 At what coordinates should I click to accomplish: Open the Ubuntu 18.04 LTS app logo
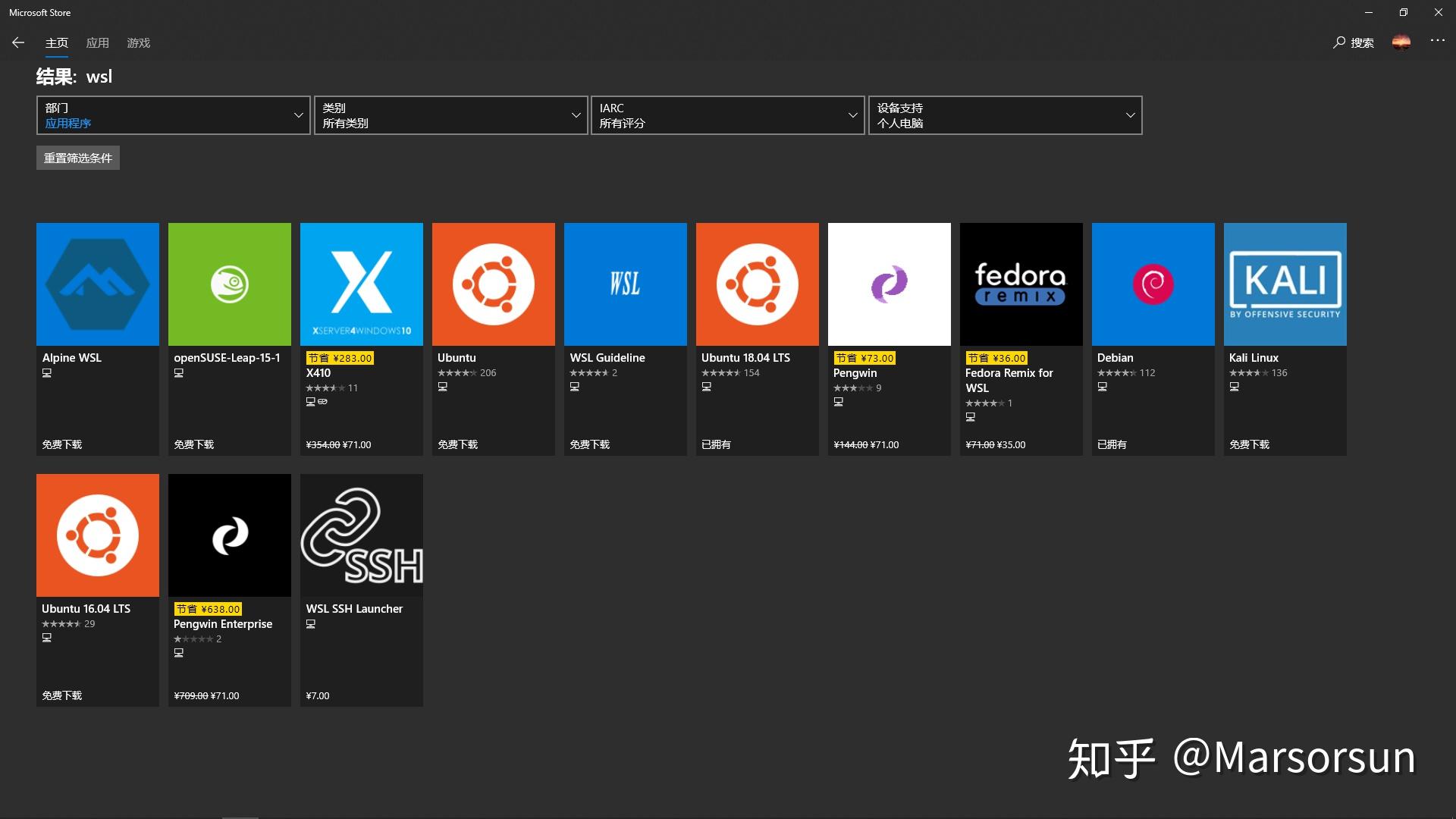coord(758,284)
